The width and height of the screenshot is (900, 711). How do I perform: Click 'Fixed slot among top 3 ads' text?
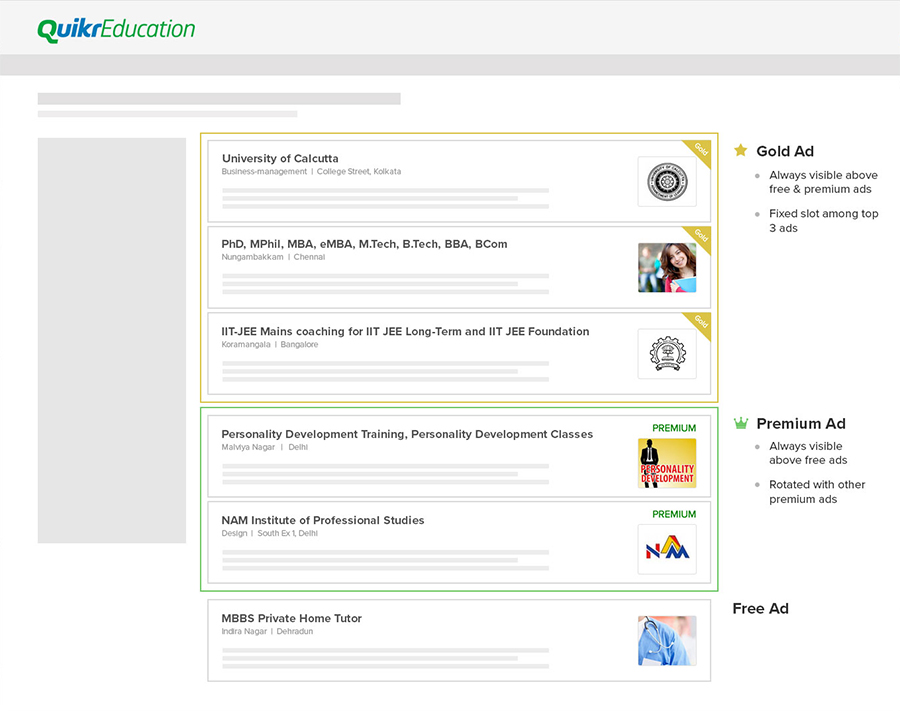tap(824, 221)
